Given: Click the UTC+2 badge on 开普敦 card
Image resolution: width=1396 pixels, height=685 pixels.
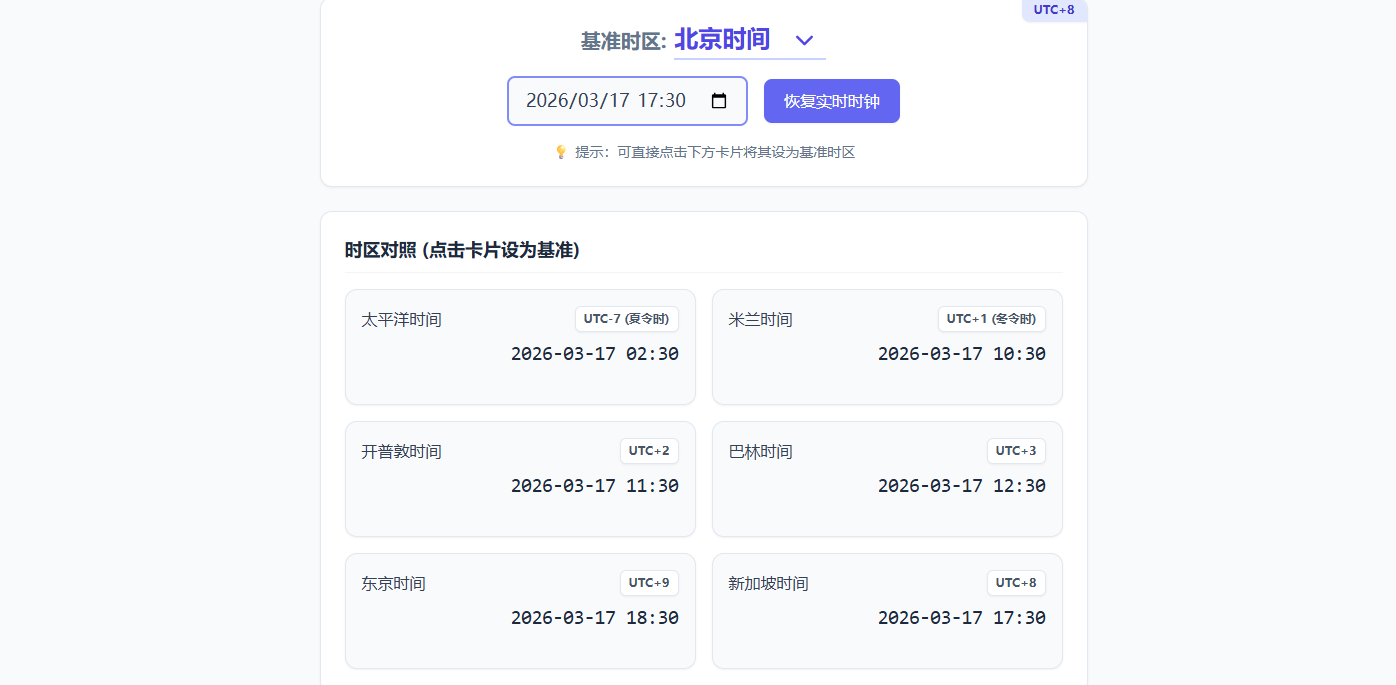Looking at the screenshot, I should click(x=649, y=451).
